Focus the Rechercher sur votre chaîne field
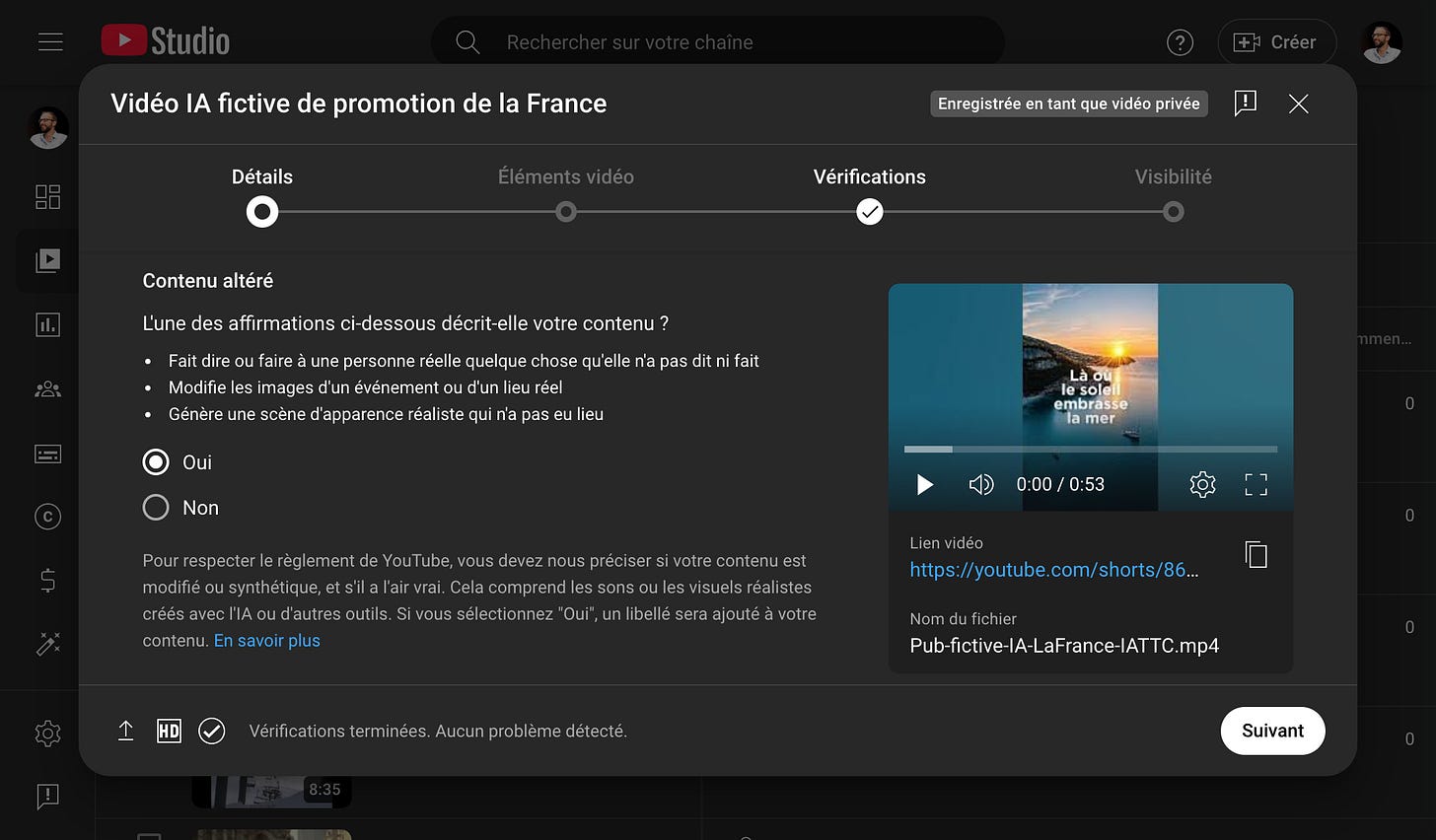Screen dimensions: 1436x840 click(x=718, y=42)
